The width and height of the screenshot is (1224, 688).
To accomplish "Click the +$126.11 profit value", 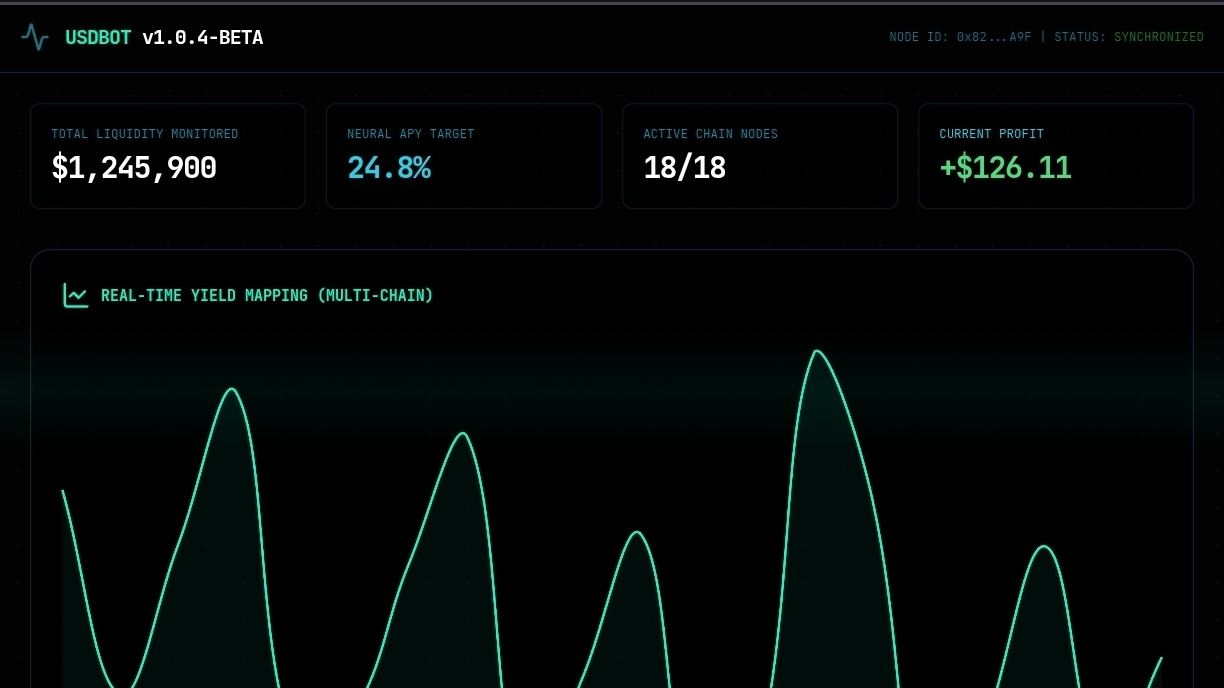I will coord(1005,167).
